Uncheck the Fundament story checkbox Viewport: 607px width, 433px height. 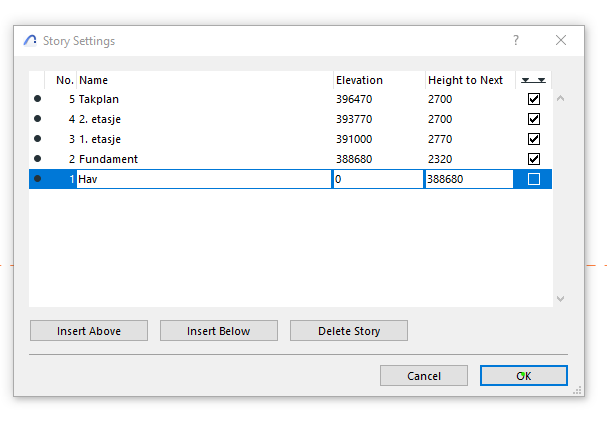533,159
